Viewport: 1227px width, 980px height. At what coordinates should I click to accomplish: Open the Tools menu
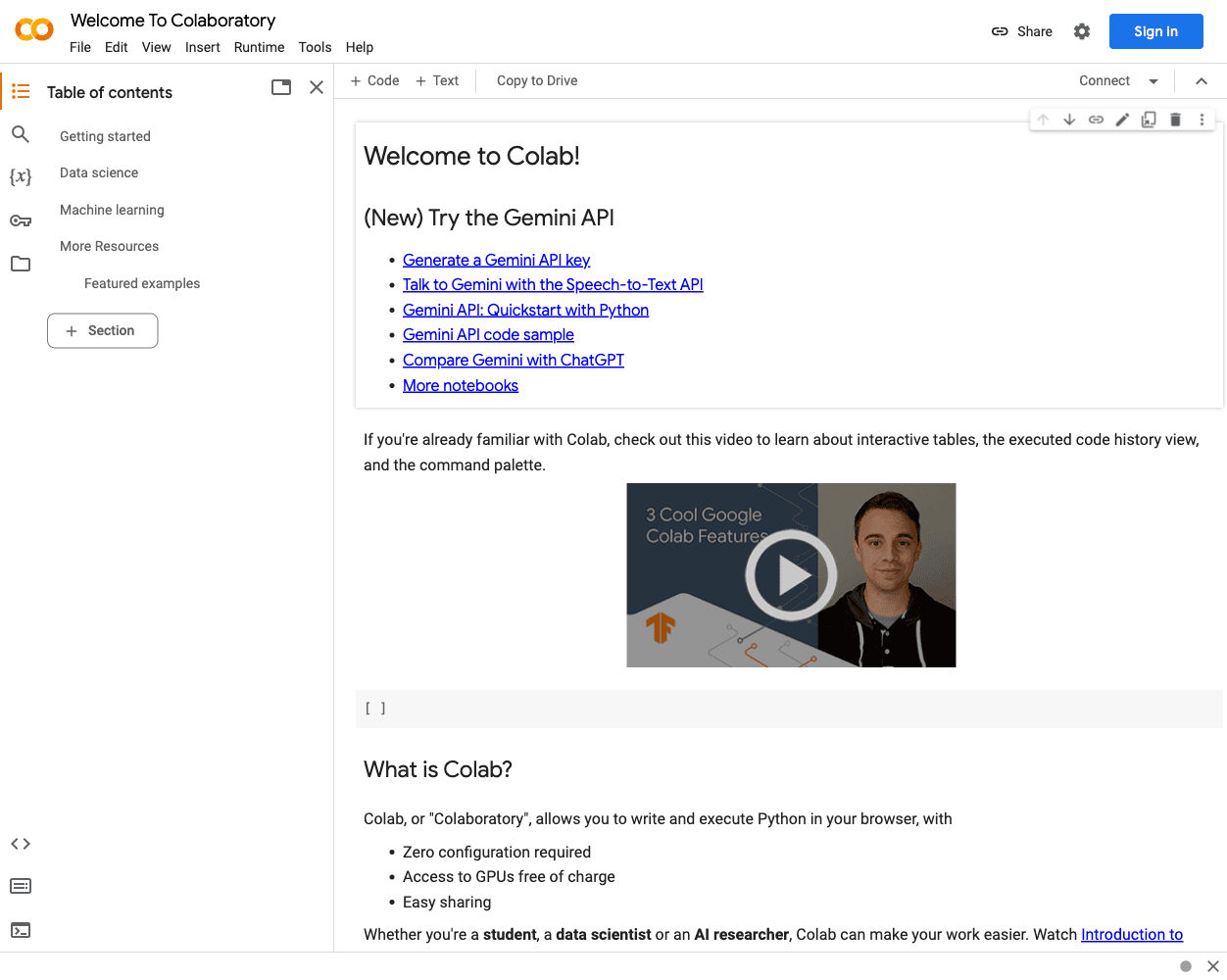point(316,47)
